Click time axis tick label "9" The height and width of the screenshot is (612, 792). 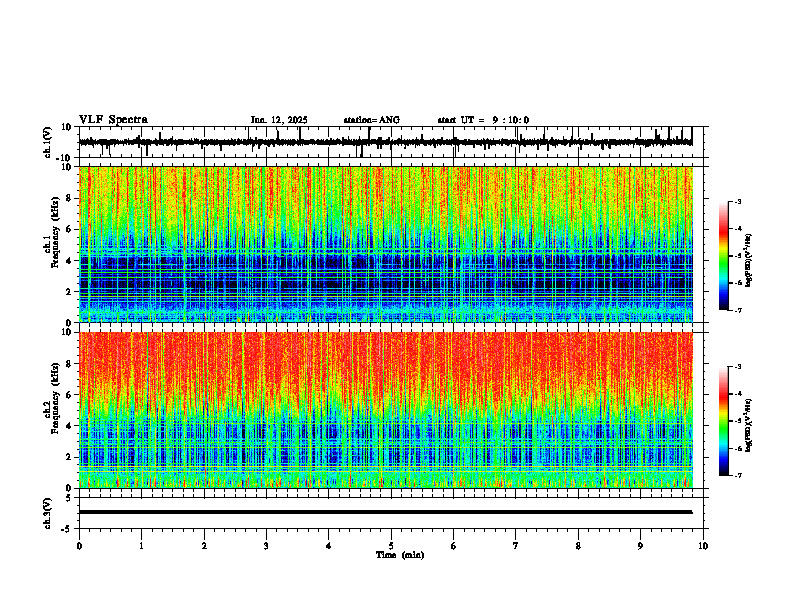coord(640,546)
